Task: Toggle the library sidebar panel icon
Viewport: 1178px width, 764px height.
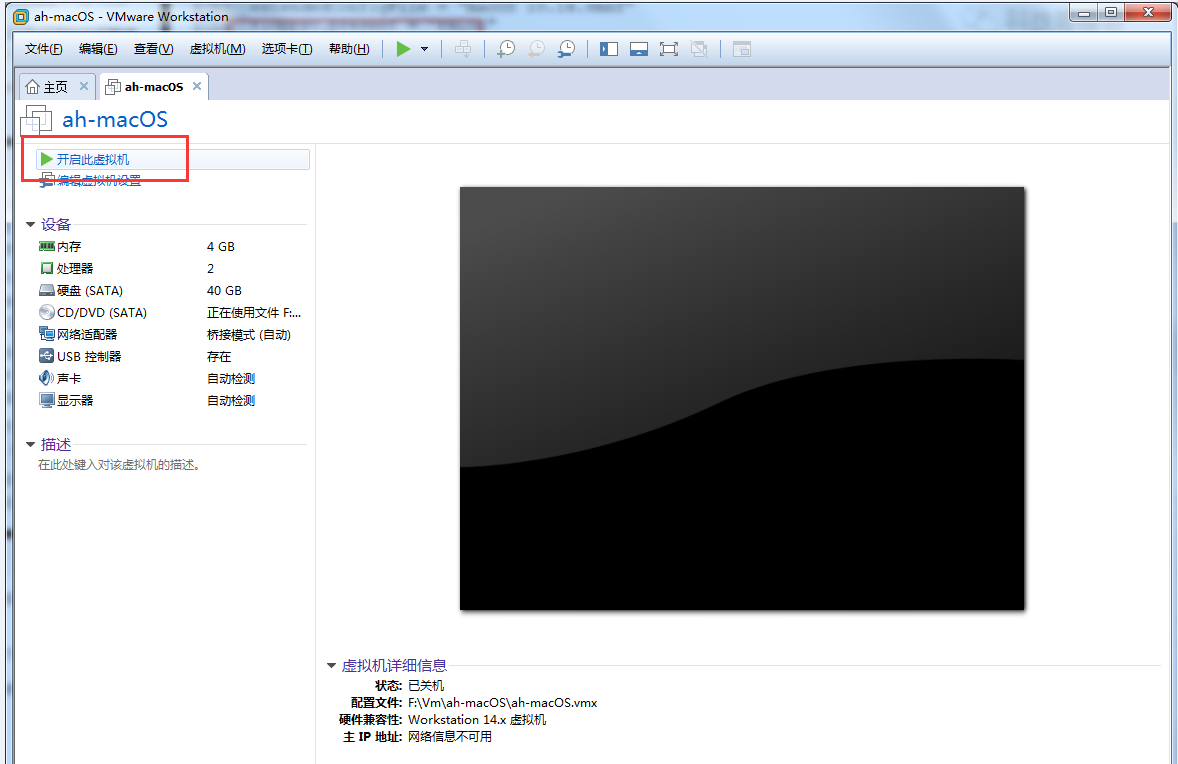Action: point(609,49)
